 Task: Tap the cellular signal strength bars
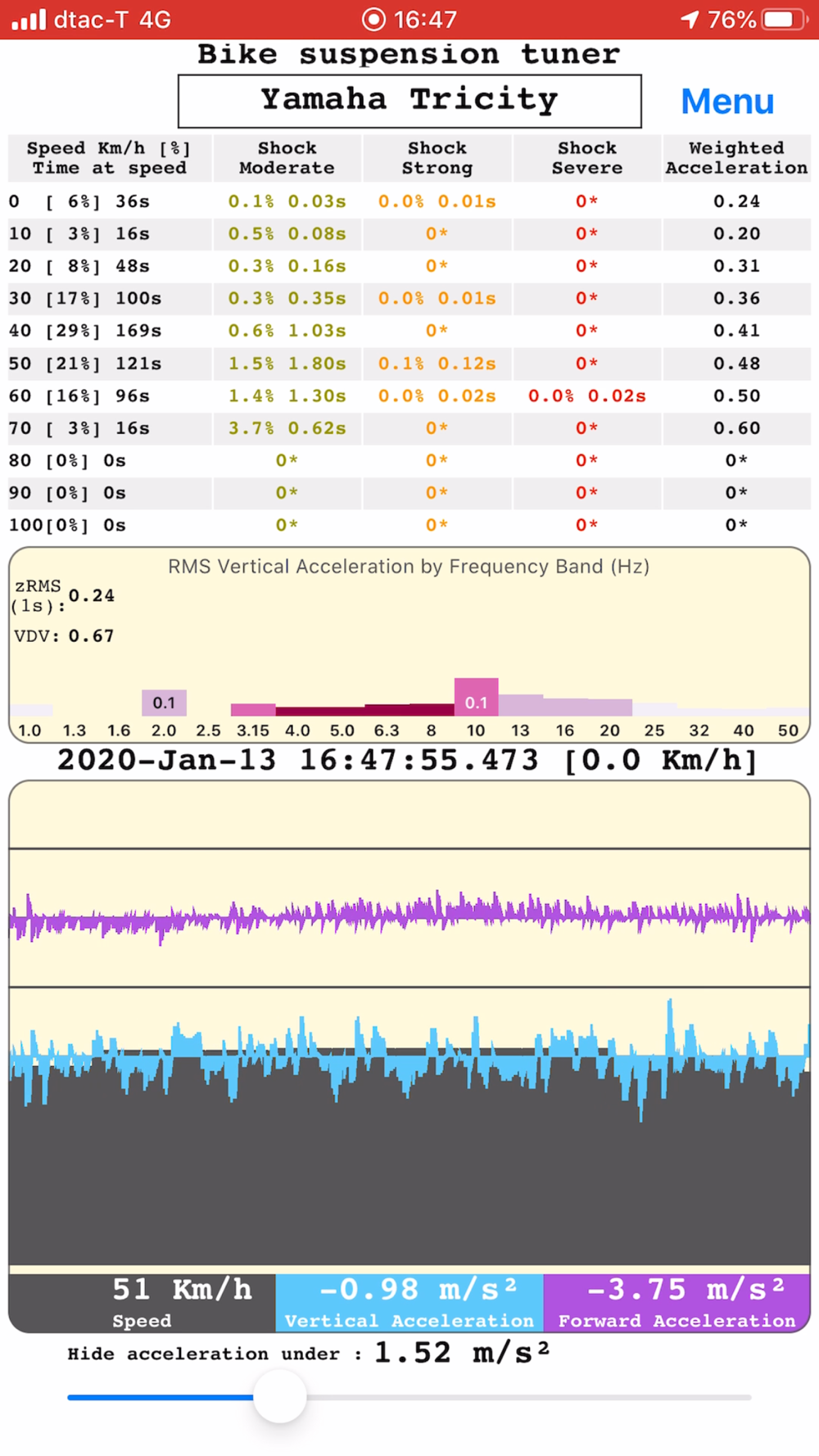(29, 19)
